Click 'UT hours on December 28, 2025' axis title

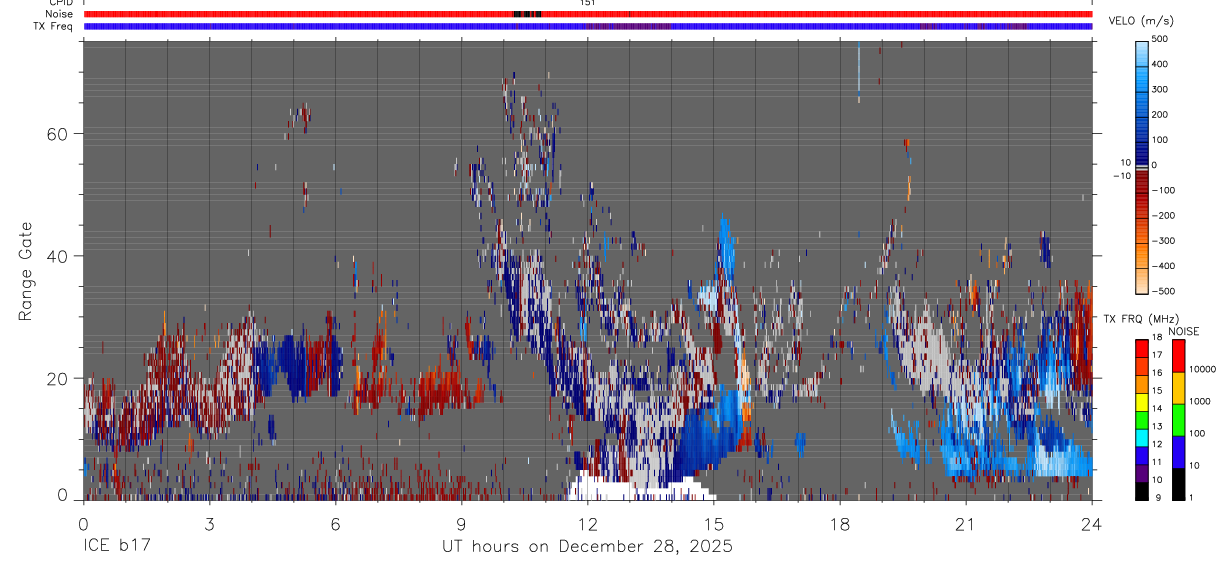point(588,547)
